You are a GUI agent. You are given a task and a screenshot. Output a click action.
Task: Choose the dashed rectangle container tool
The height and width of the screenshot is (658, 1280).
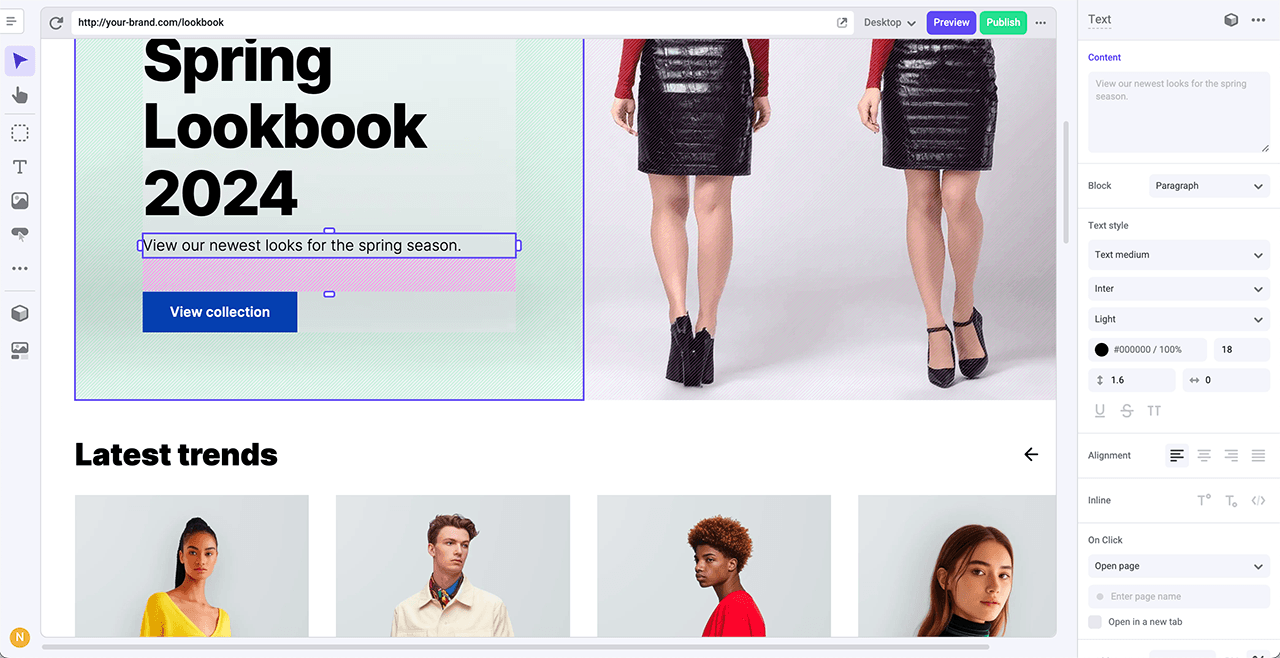[x=20, y=133]
